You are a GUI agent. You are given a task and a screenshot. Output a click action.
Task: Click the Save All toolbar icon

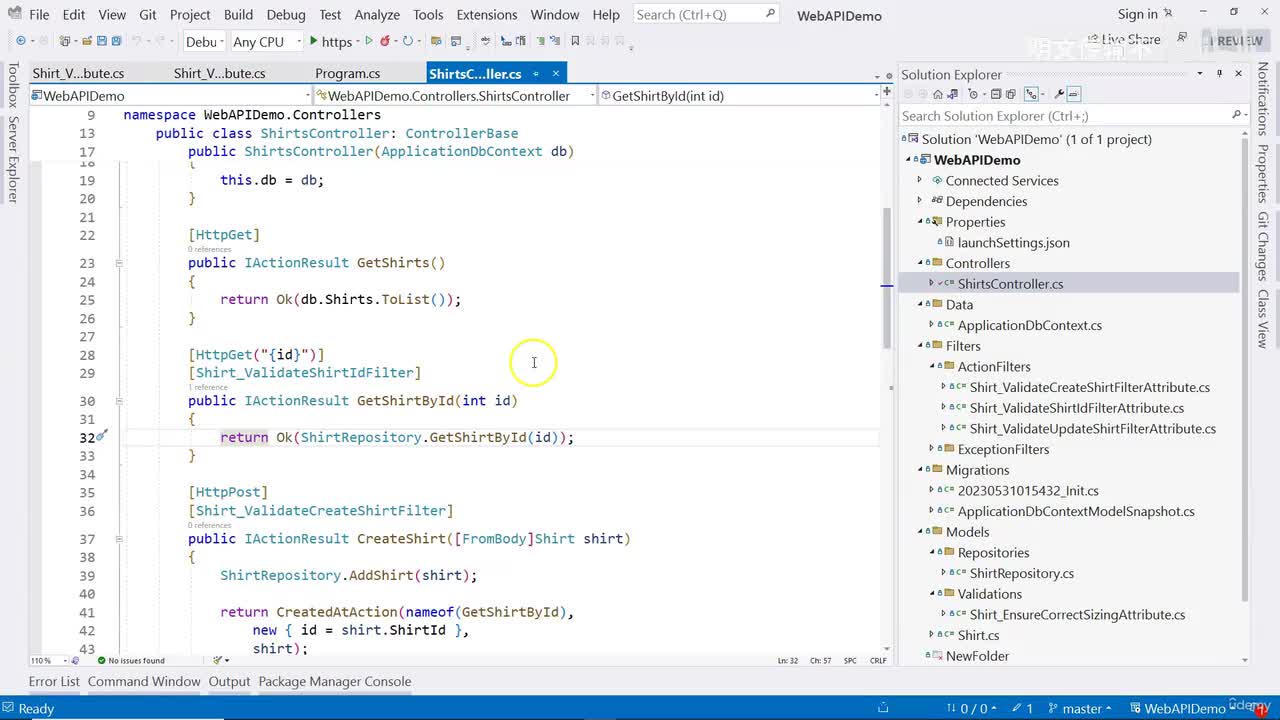(x=116, y=41)
